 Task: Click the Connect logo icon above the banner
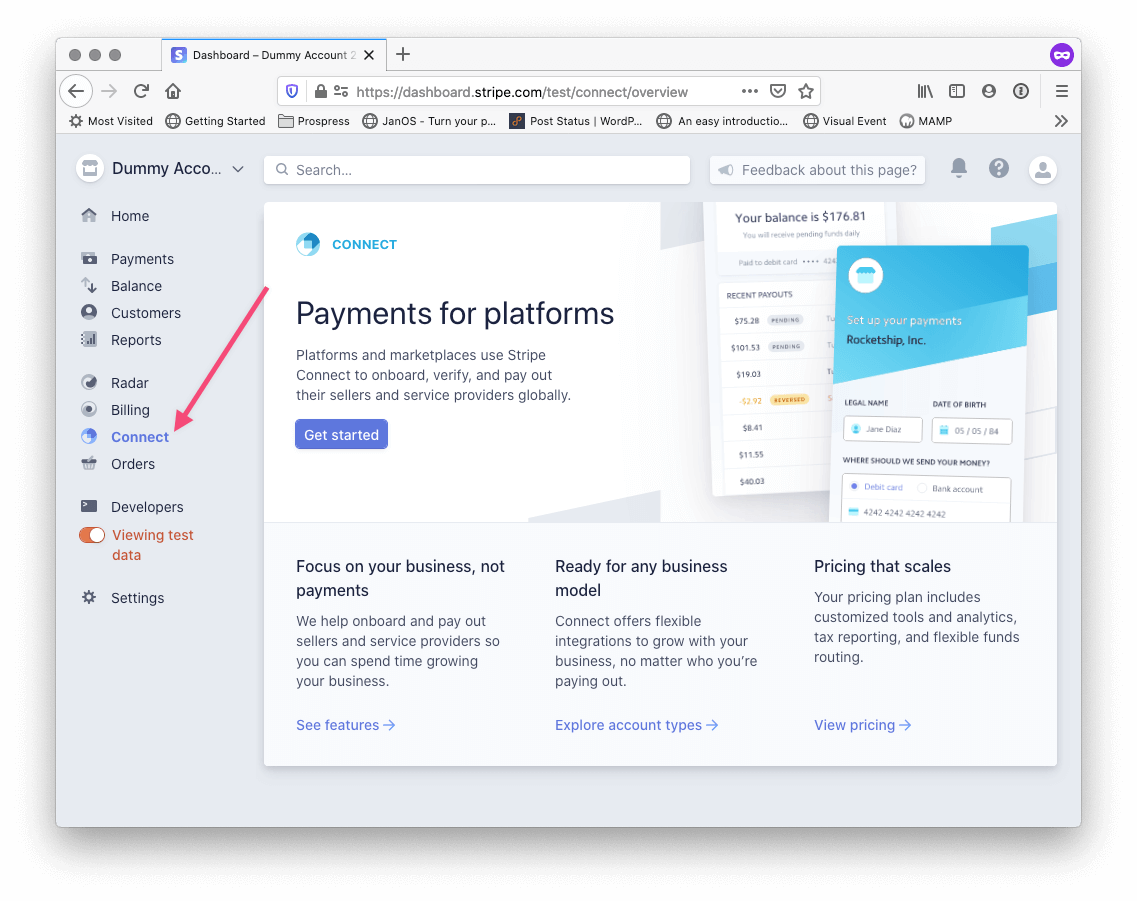(x=307, y=243)
